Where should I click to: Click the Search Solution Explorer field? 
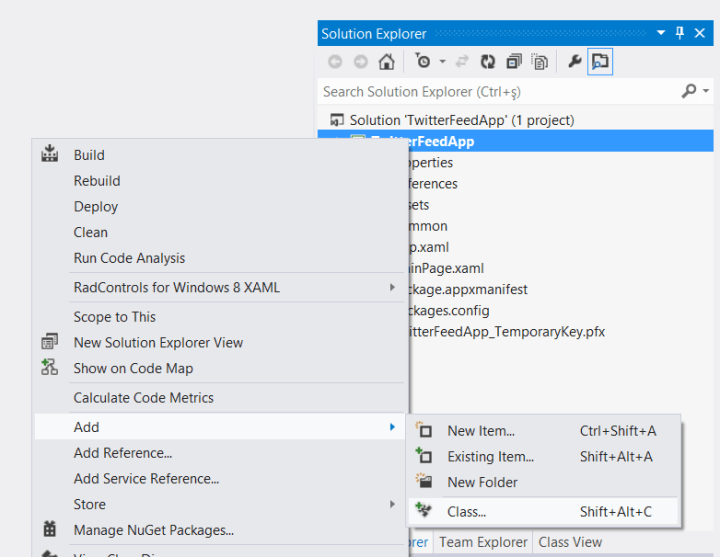coord(495,91)
